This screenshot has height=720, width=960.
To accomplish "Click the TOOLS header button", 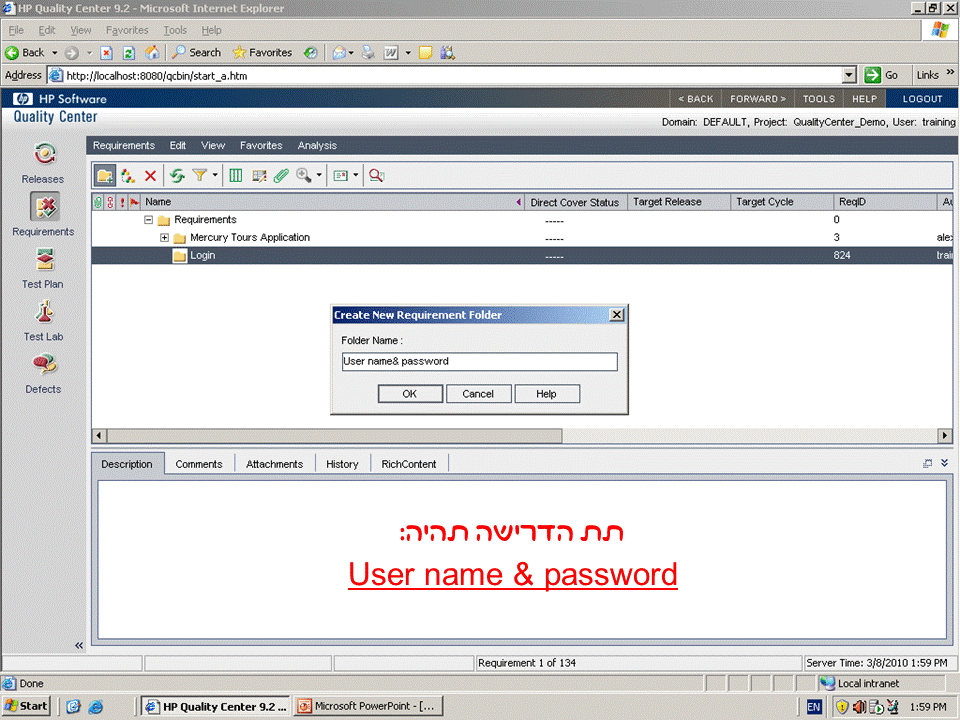I will [819, 99].
